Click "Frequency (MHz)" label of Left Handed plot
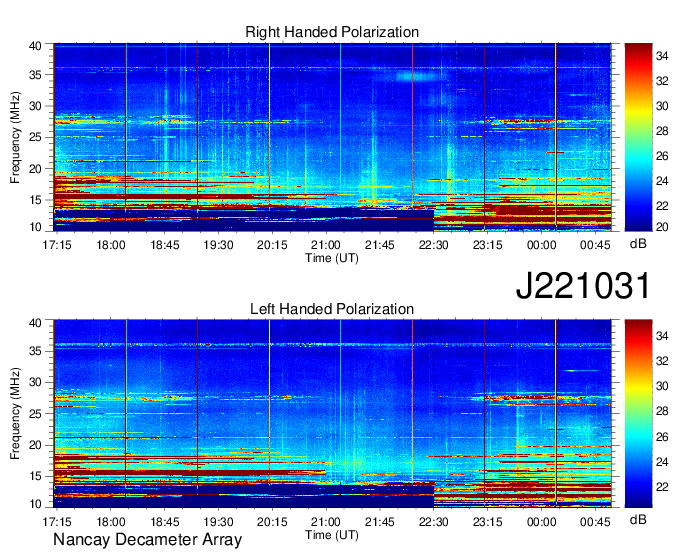 tap(15, 414)
